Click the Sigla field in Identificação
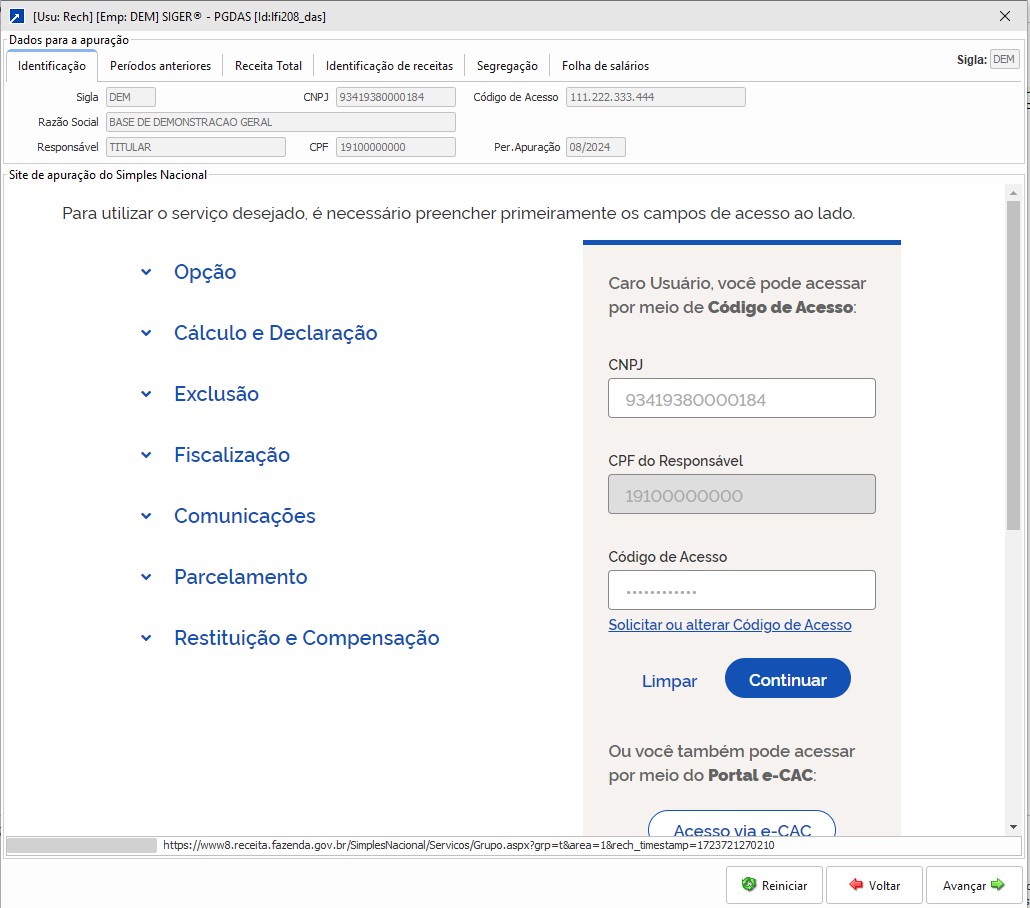 coord(131,97)
